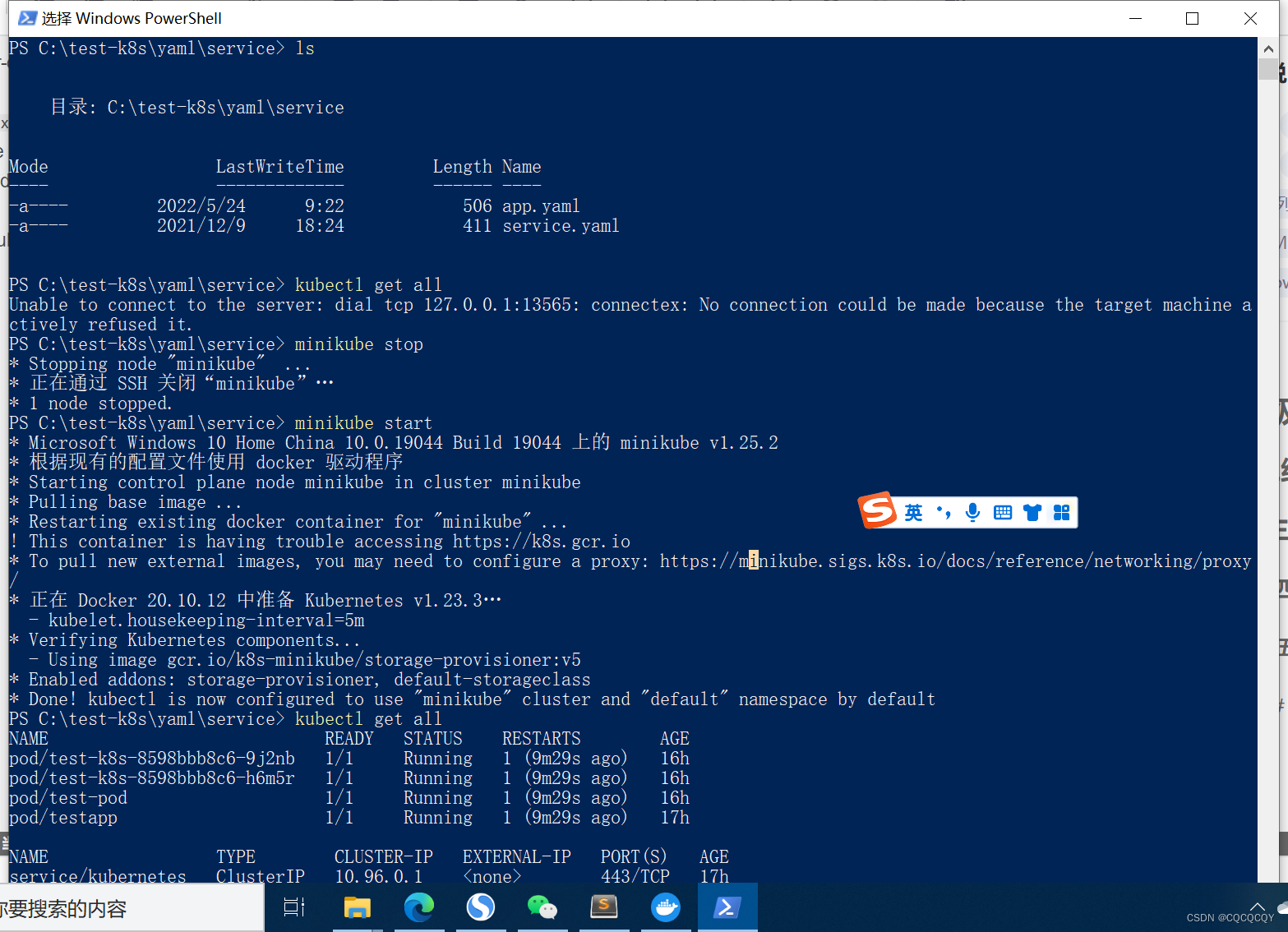The height and width of the screenshot is (932, 1288).
Task: Click the READY column header
Action: [349, 739]
